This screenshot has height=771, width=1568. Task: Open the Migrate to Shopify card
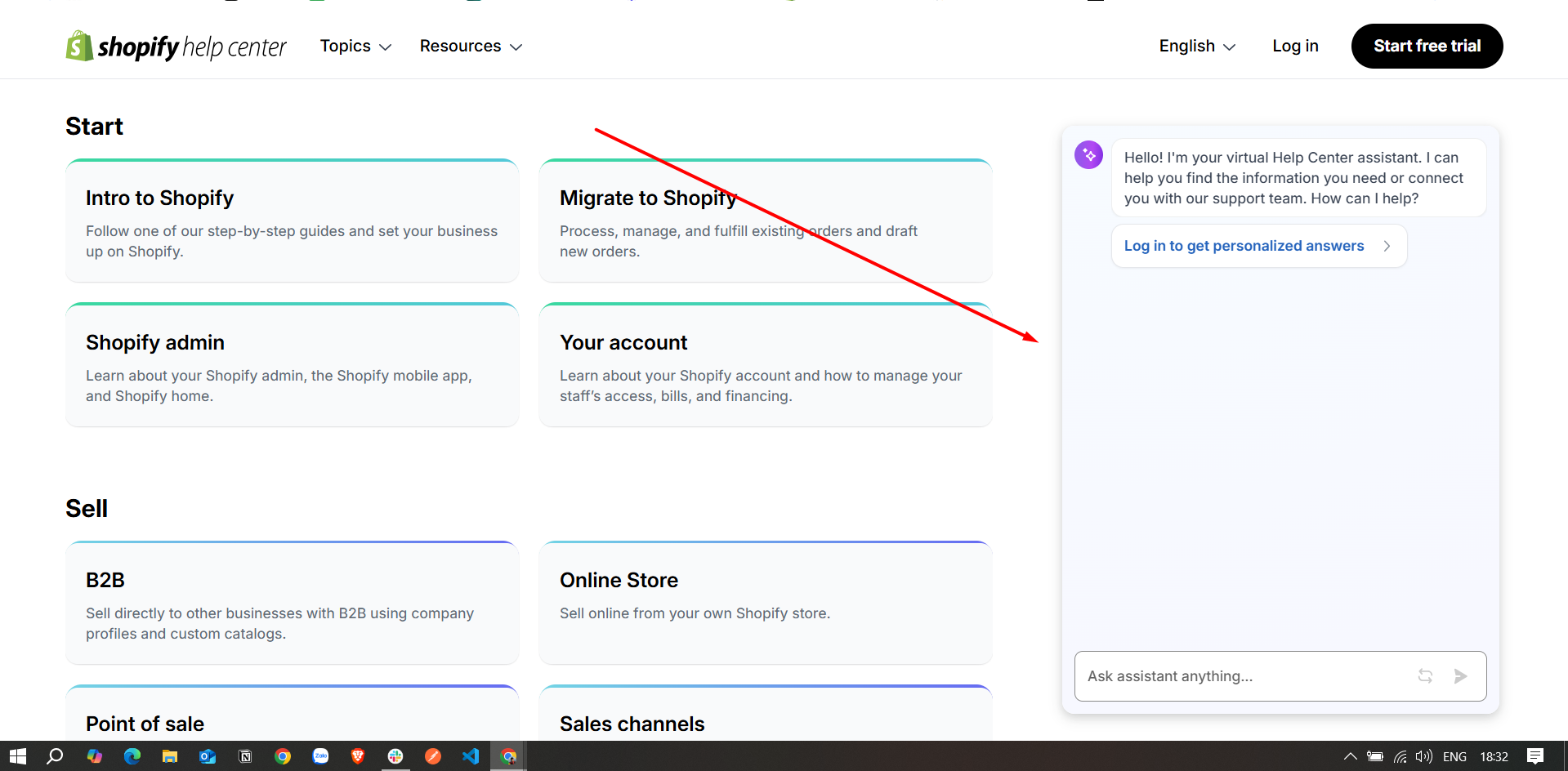point(766,221)
